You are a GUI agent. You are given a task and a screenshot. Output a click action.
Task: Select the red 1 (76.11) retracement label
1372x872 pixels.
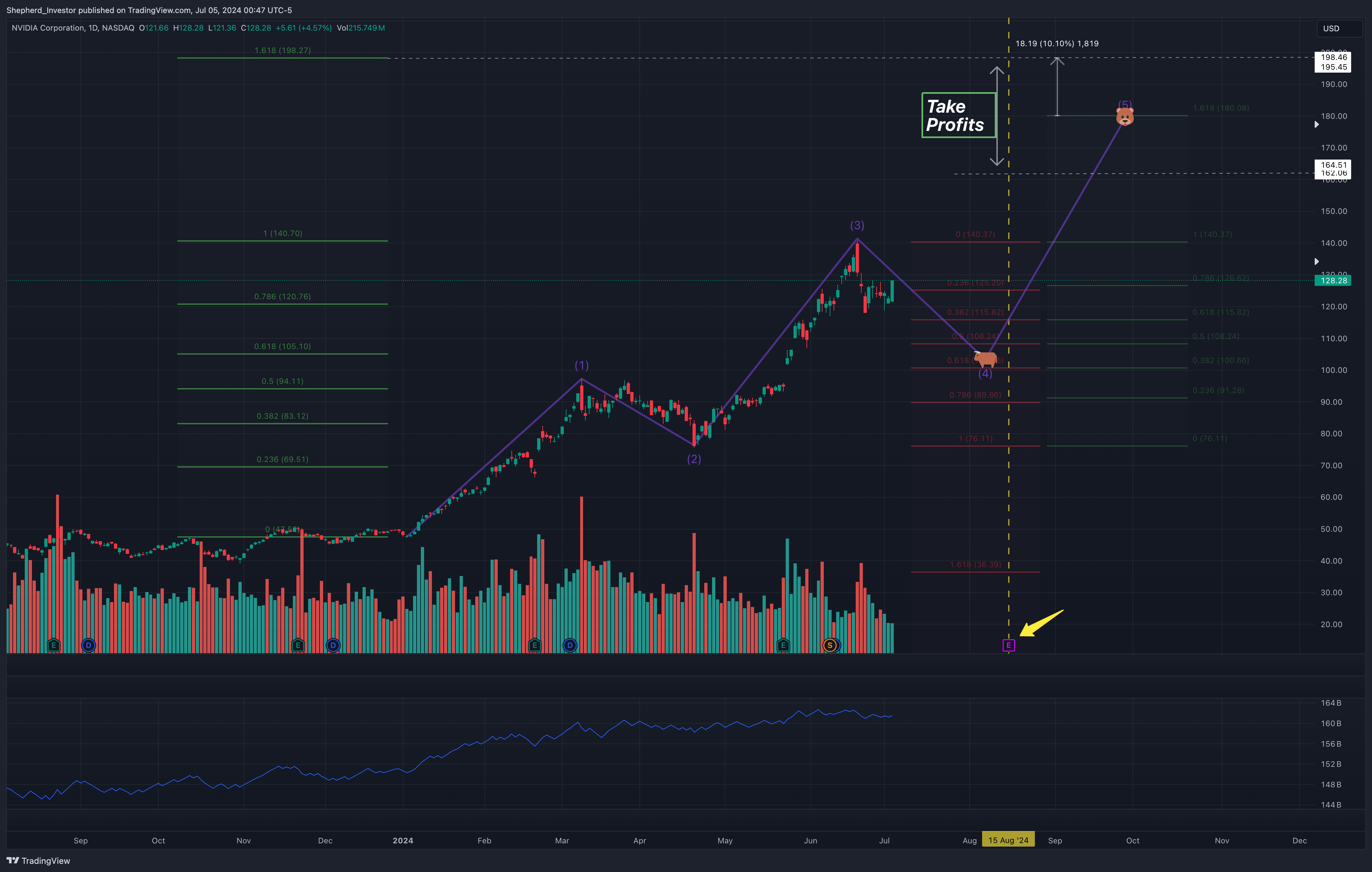(976, 439)
